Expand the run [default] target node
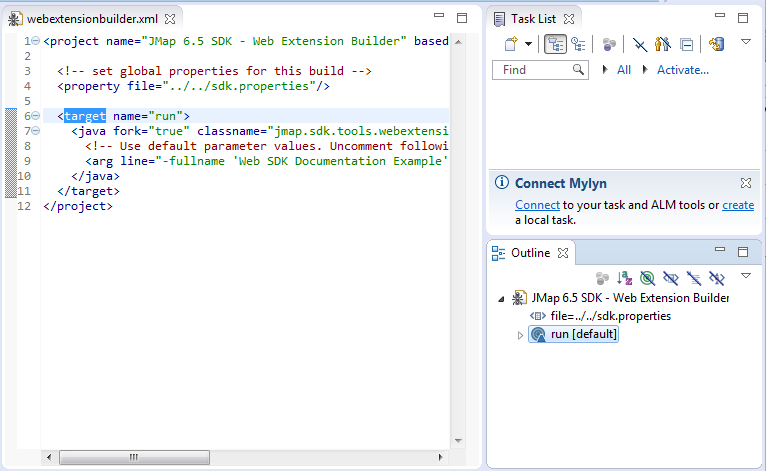The height and width of the screenshot is (471, 766). pos(520,335)
